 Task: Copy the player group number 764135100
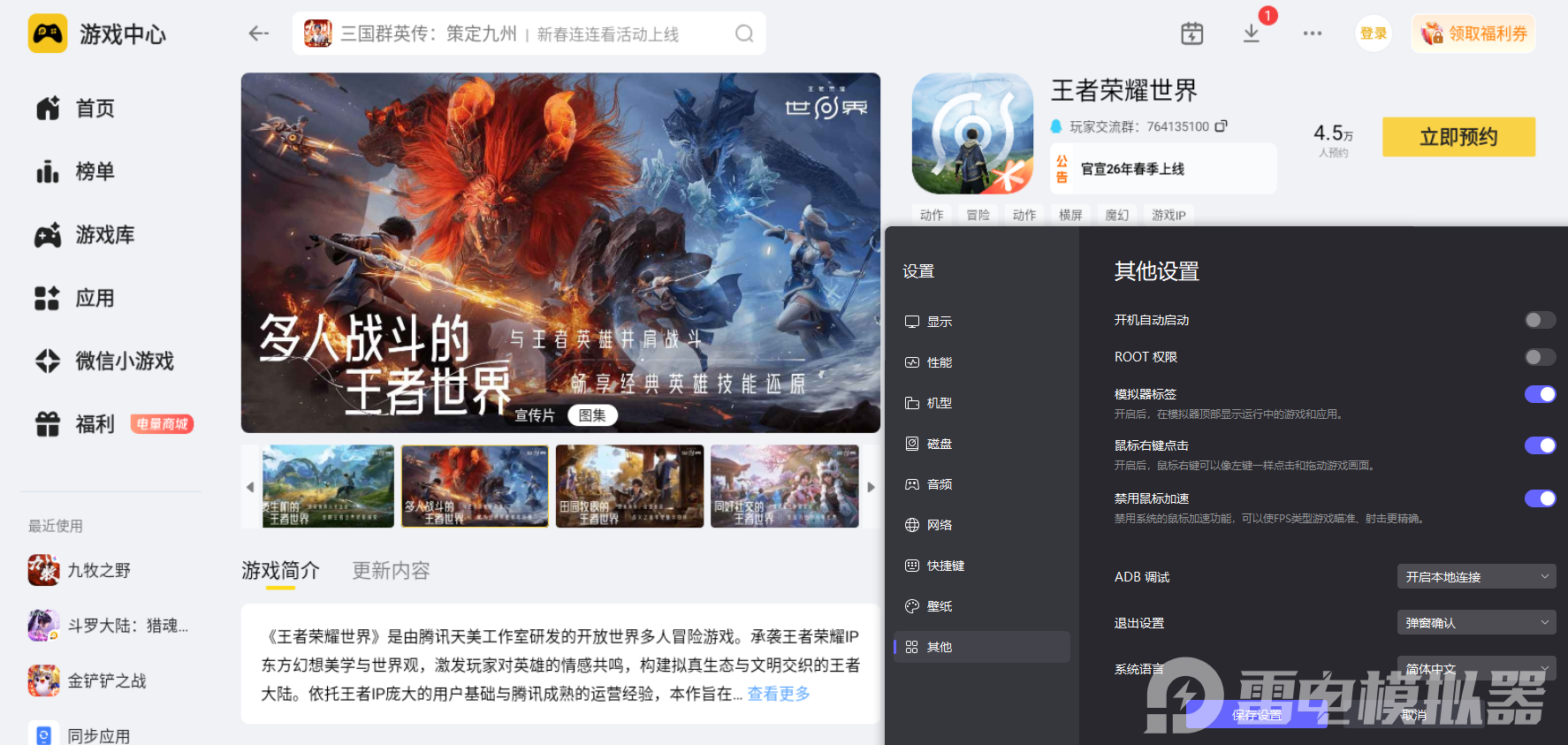[1221, 126]
